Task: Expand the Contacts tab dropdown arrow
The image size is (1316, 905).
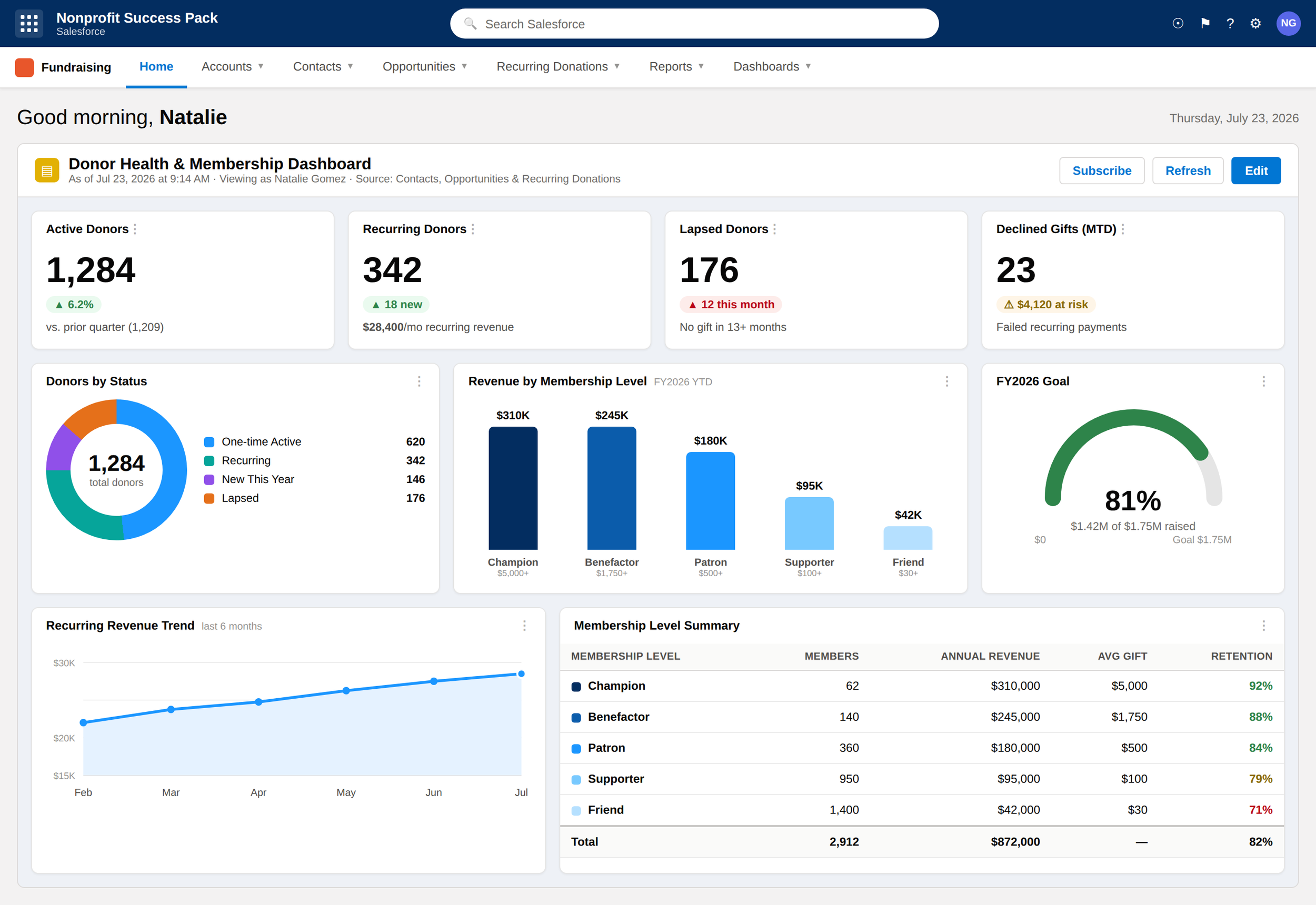Action: (x=351, y=66)
